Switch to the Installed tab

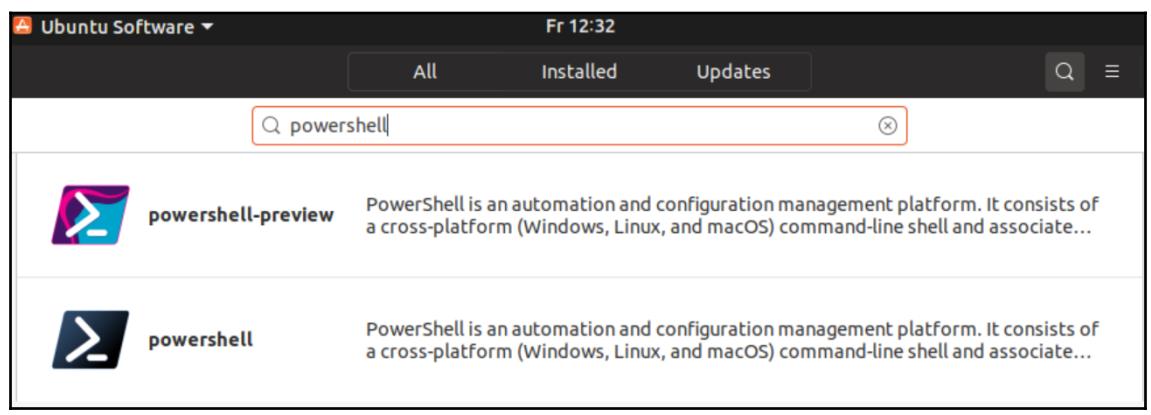(579, 72)
